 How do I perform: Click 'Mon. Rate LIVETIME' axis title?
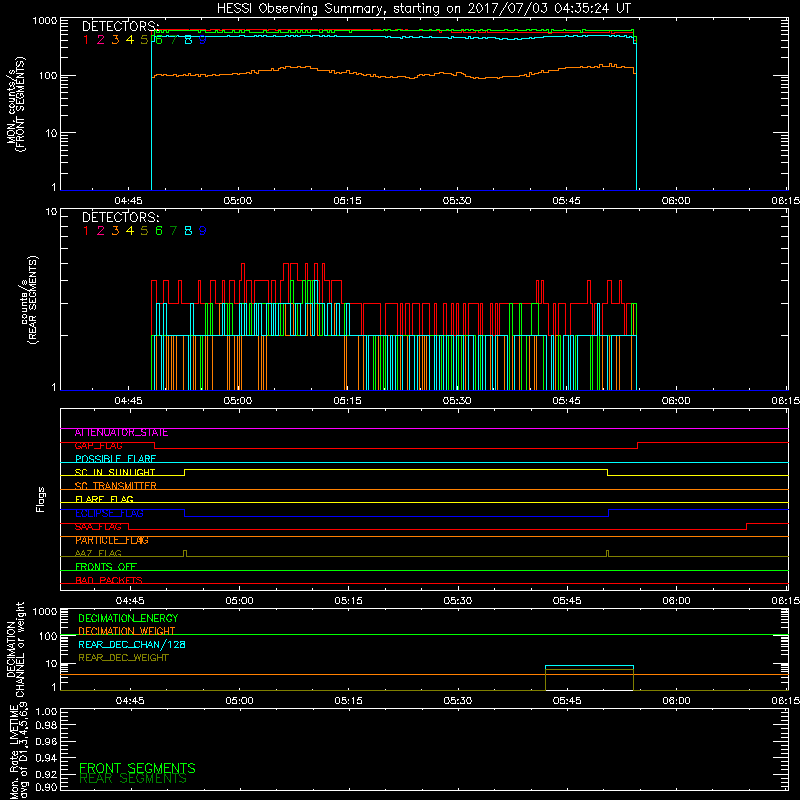(15, 751)
